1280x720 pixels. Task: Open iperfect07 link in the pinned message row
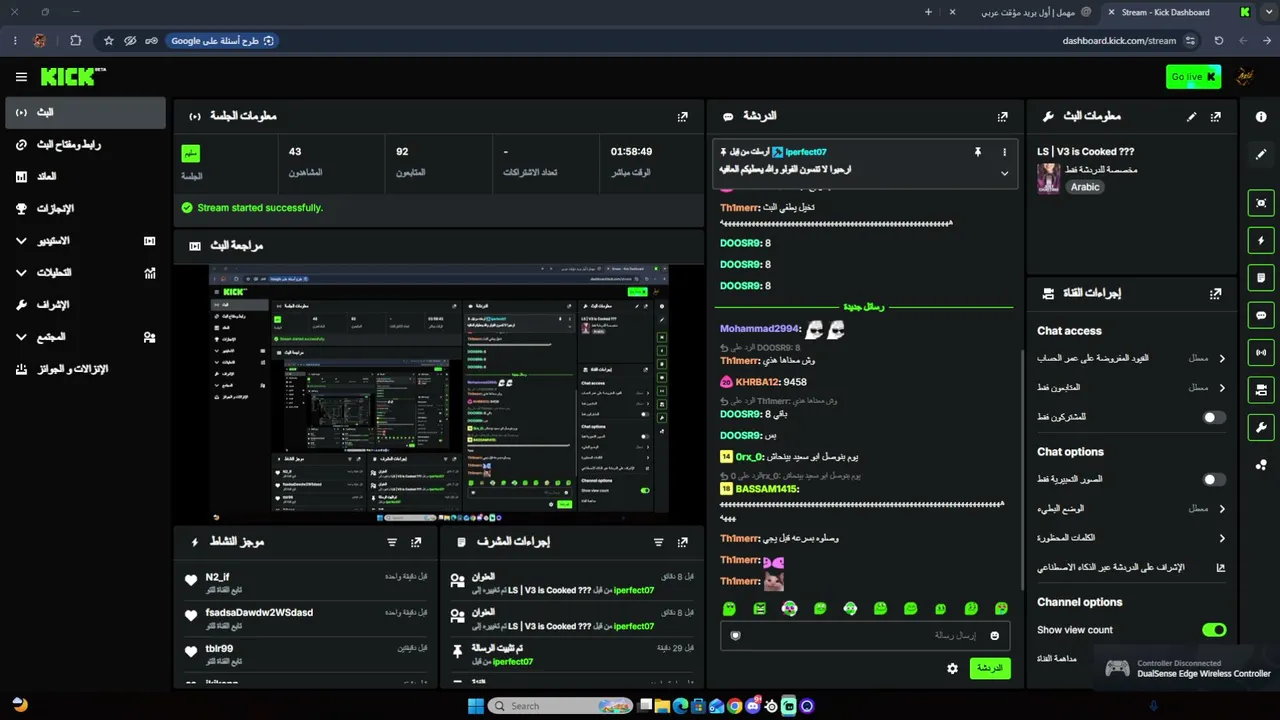pos(806,152)
